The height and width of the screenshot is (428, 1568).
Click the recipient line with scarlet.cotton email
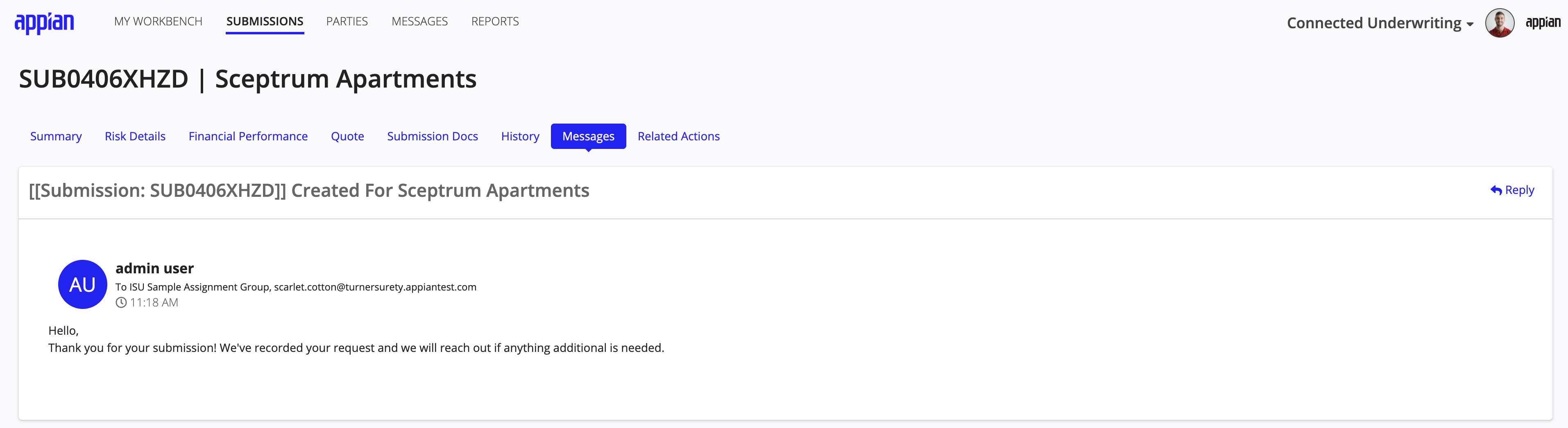[296, 287]
